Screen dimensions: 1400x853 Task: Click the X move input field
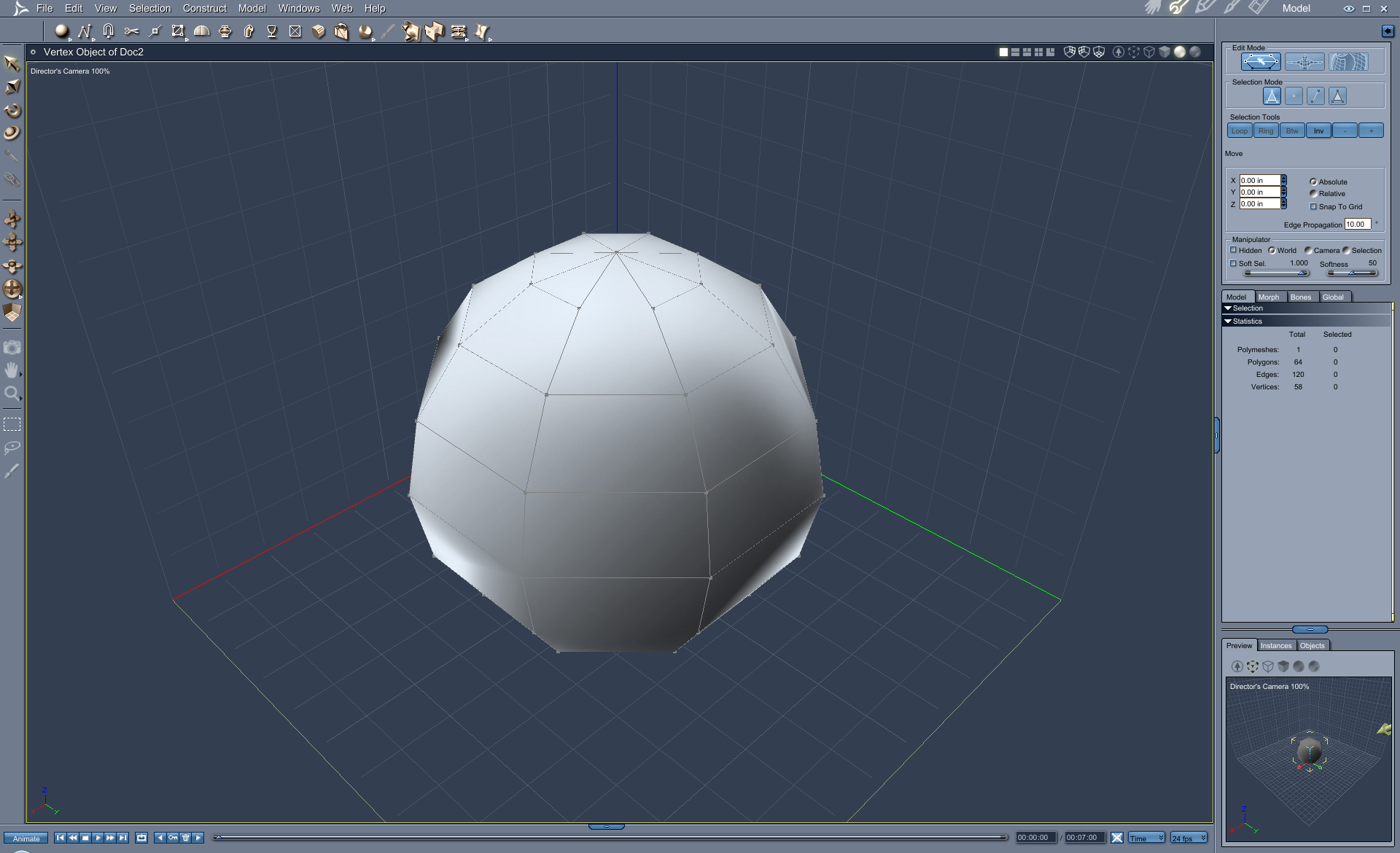(x=1259, y=180)
